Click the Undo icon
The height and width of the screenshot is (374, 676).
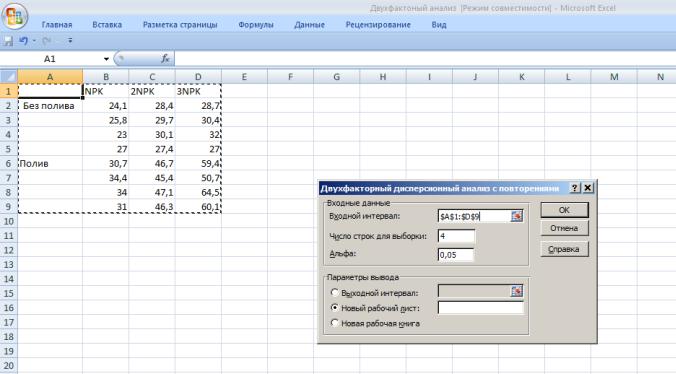coord(23,41)
